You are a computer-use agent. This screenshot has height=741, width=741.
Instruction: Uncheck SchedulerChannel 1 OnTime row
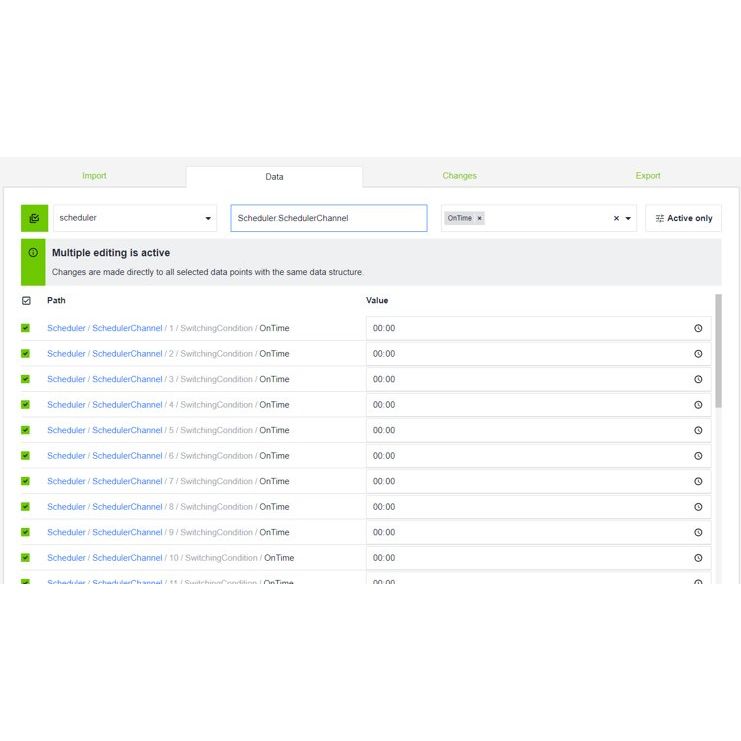click(x=26, y=328)
